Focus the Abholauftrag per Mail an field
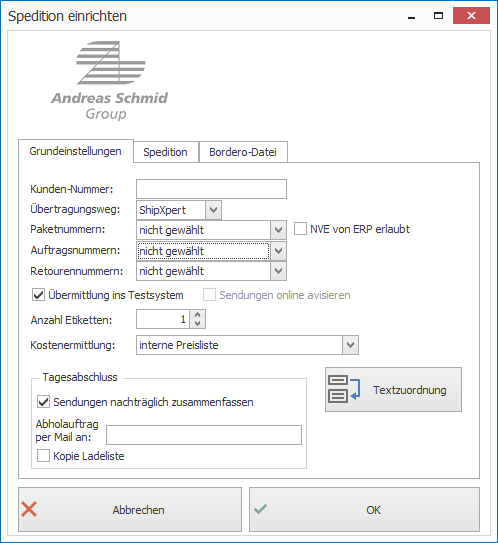 [x=204, y=435]
